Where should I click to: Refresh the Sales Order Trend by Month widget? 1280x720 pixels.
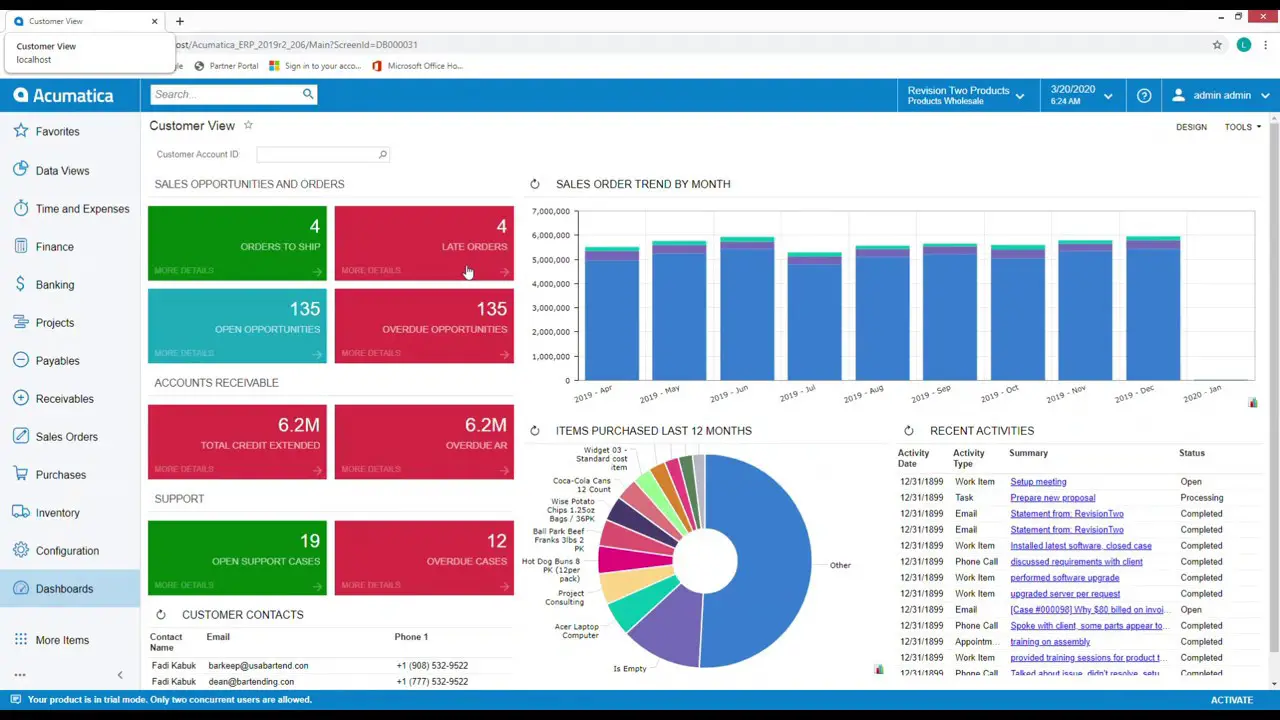point(534,183)
